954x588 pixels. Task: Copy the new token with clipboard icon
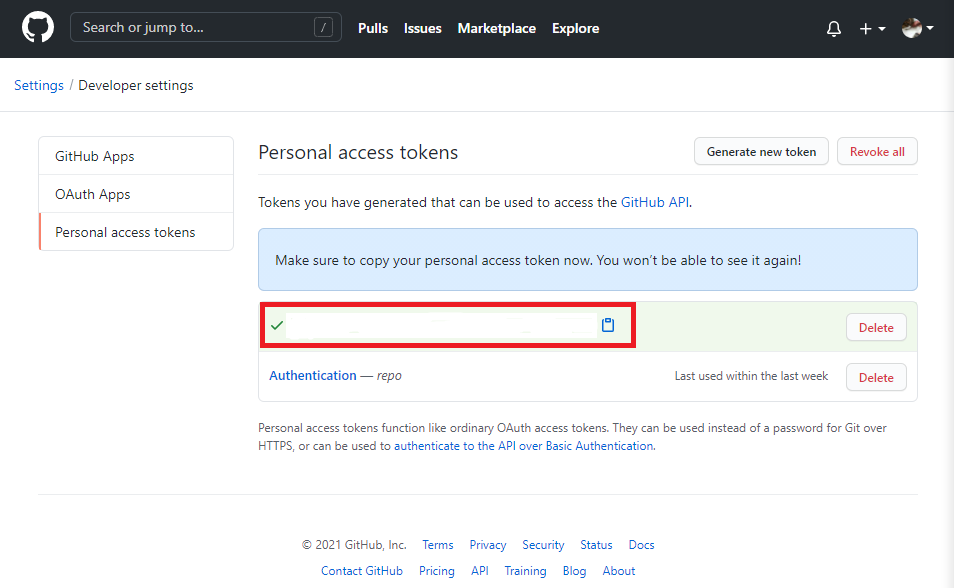[608, 325]
